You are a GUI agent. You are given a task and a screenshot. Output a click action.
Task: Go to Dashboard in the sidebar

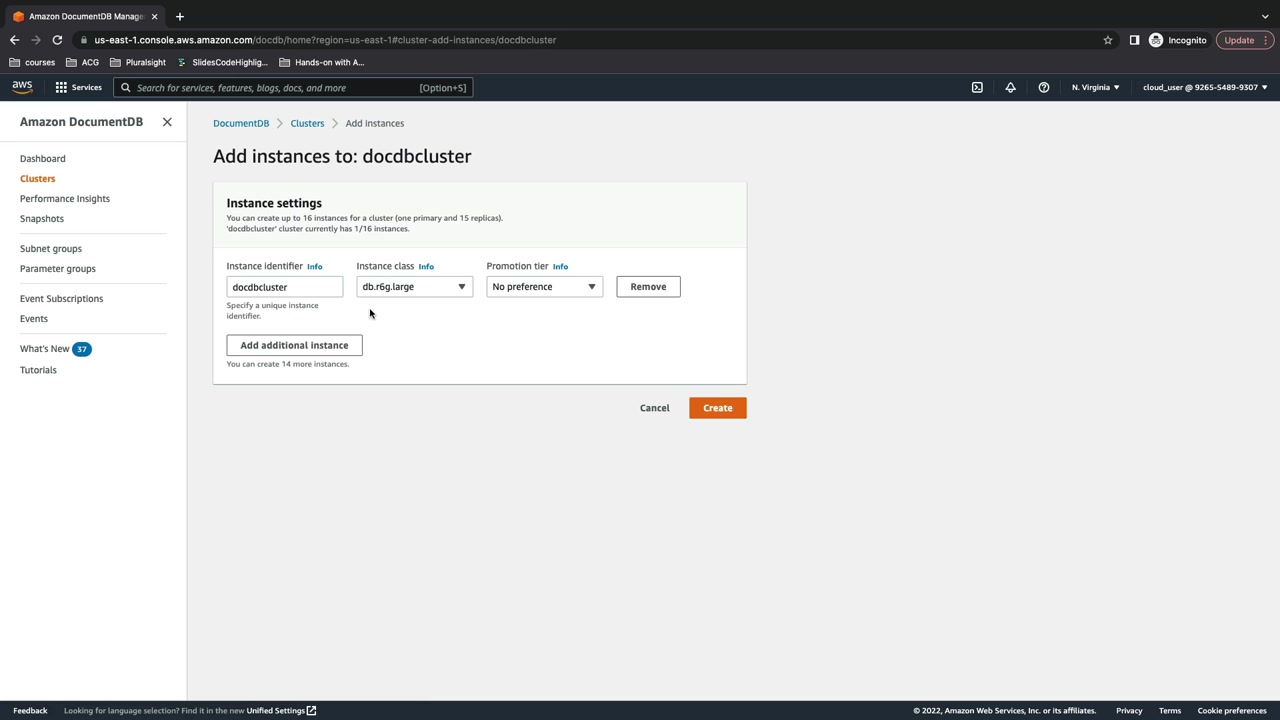pos(43,159)
